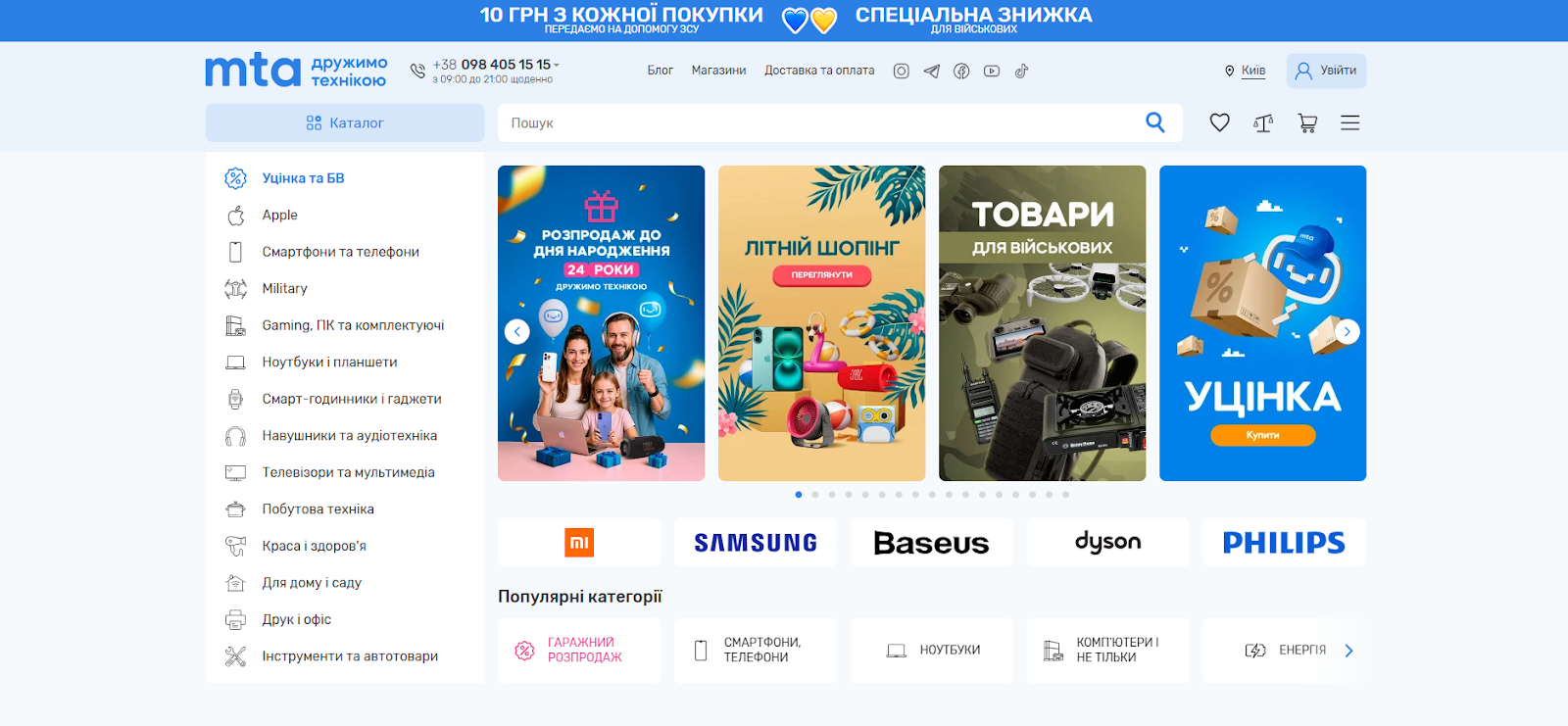Open the shopping cart icon

tap(1307, 122)
